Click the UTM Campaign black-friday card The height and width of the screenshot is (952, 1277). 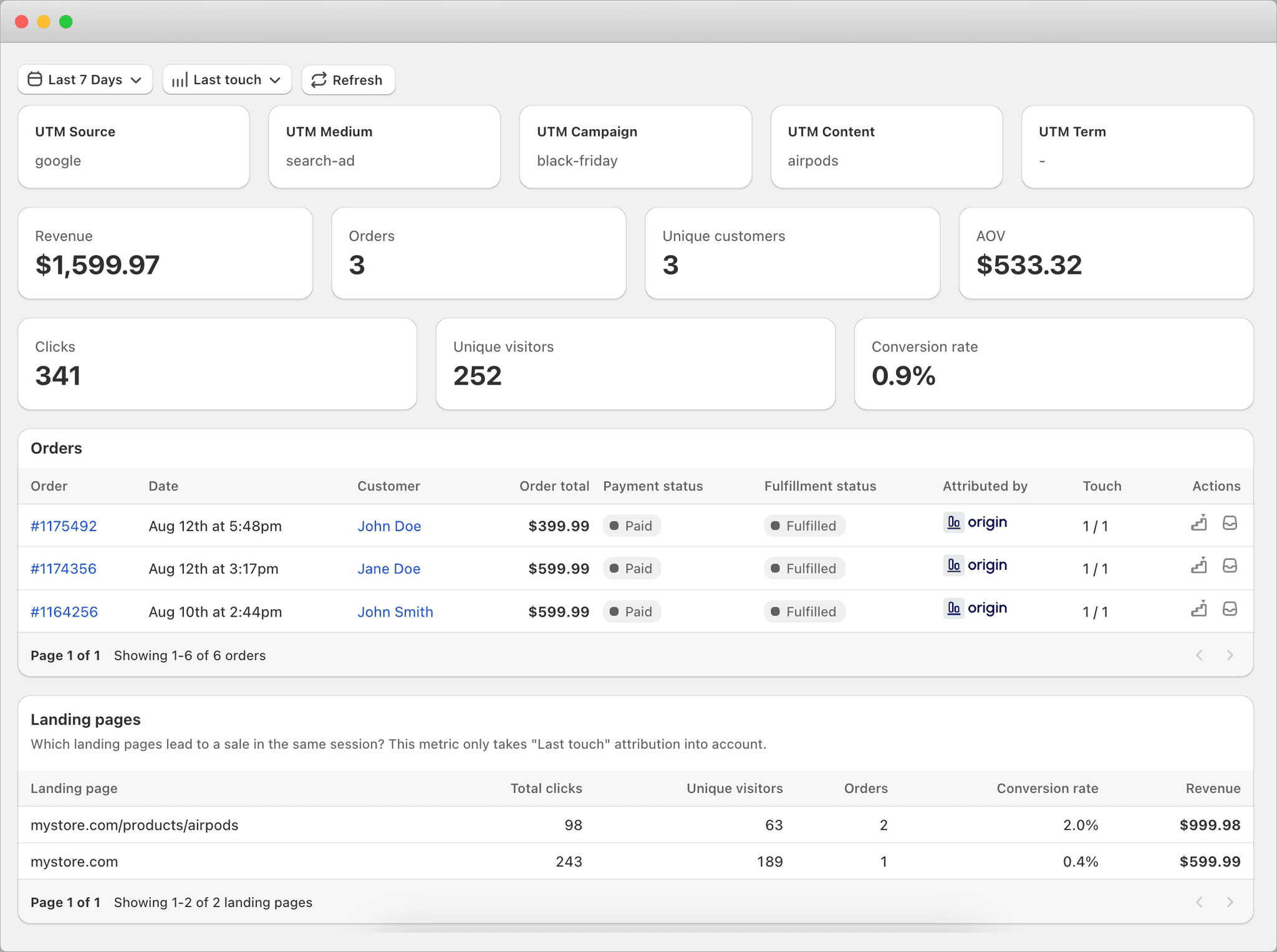[635, 147]
